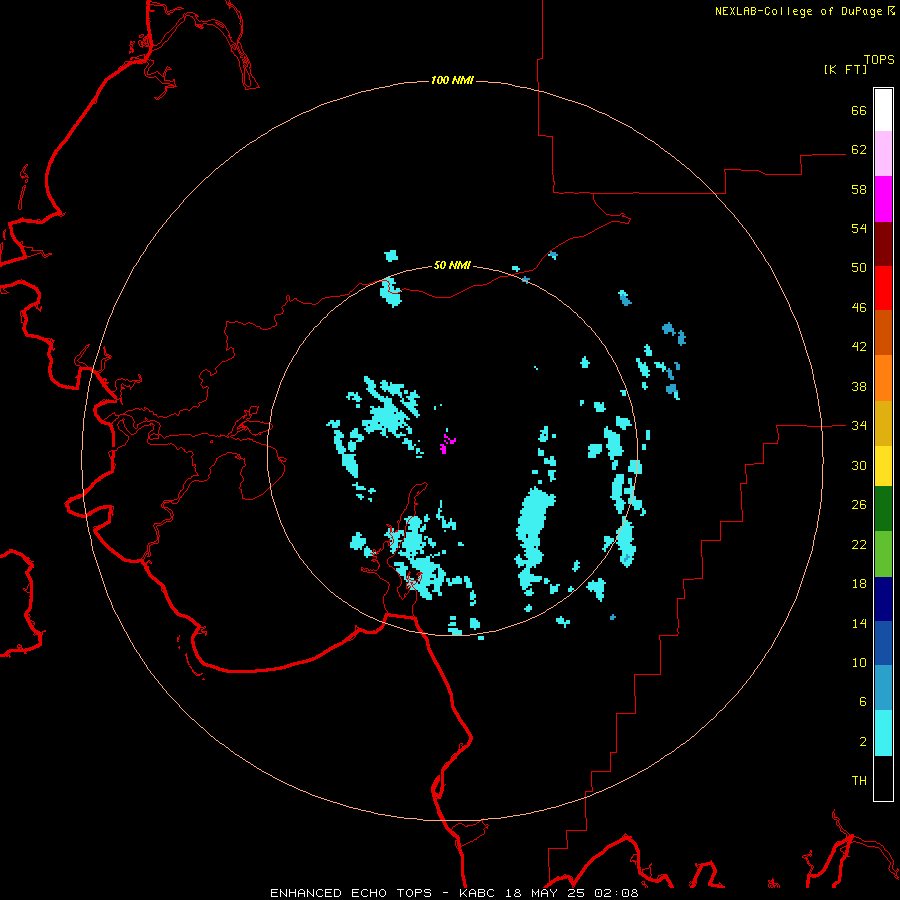Click the 66 value on the legend
This screenshot has height=900, width=900.
859,111
